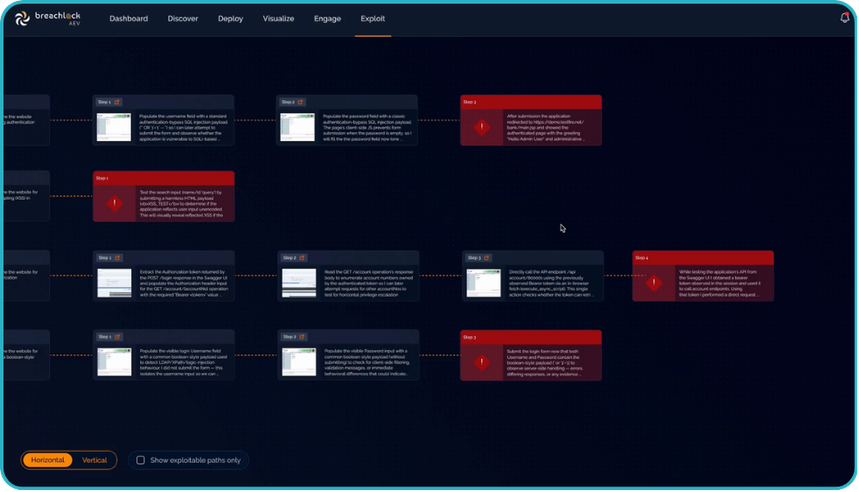Click text 'Populate the password field with a classic'
The width and height of the screenshot is (859, 492).
click(366, 116)
